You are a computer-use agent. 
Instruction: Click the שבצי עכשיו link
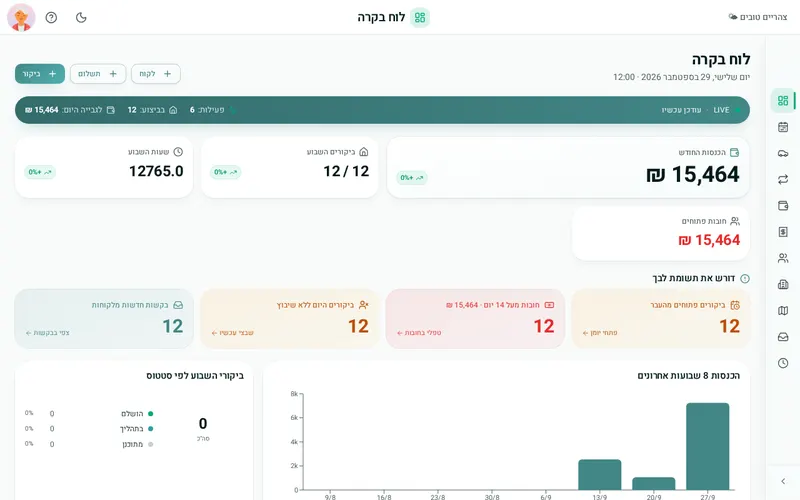tap(233, 333)
